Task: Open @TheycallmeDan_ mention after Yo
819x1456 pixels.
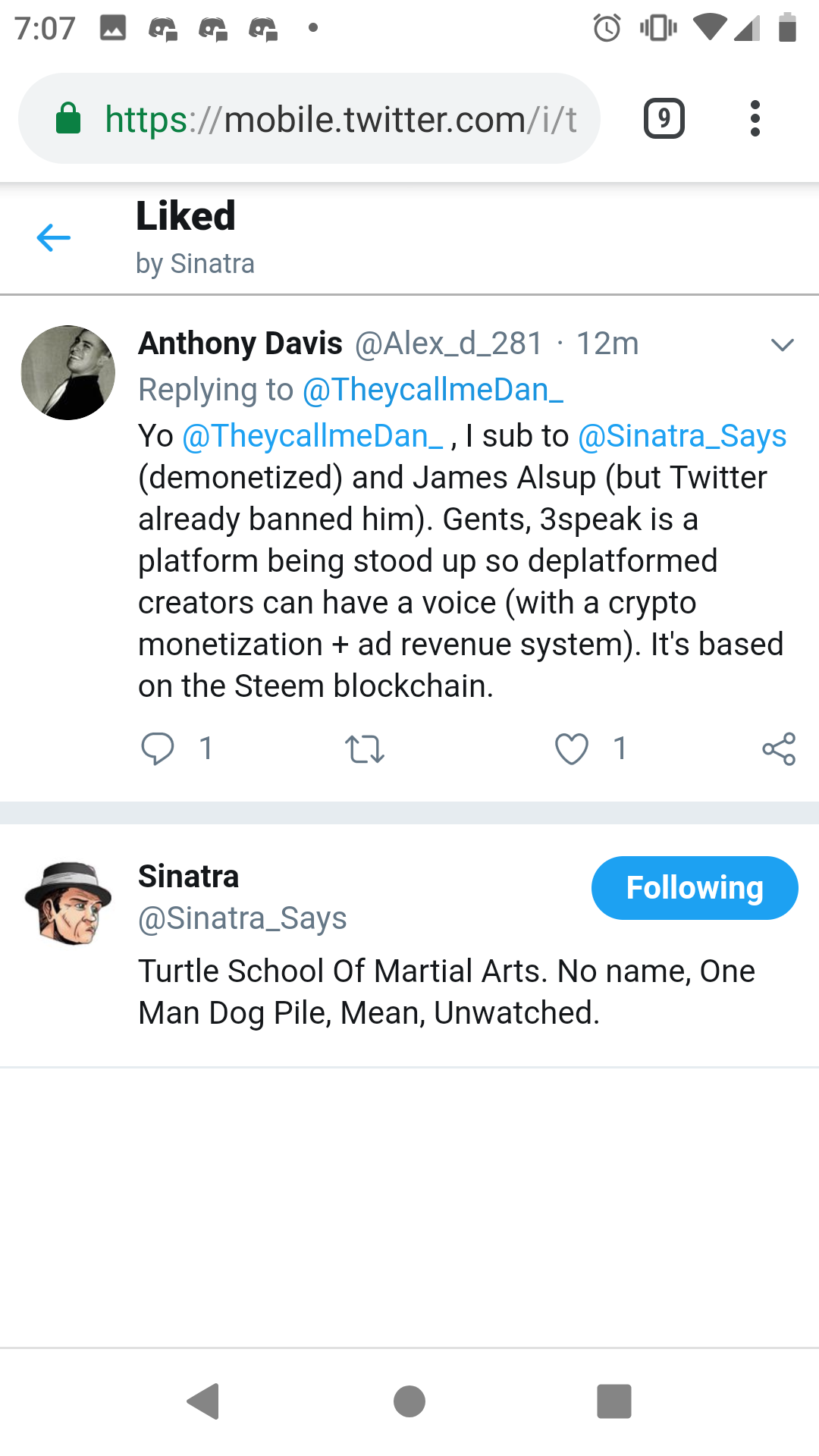Action: pos(312,436)
